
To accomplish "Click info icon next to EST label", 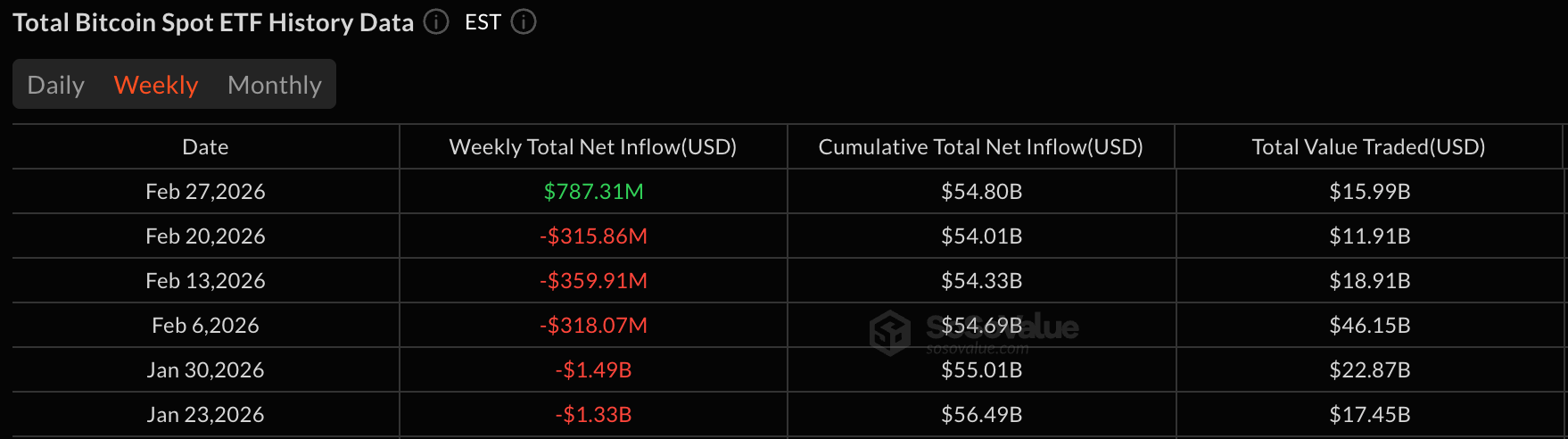I will click(524, 22).
